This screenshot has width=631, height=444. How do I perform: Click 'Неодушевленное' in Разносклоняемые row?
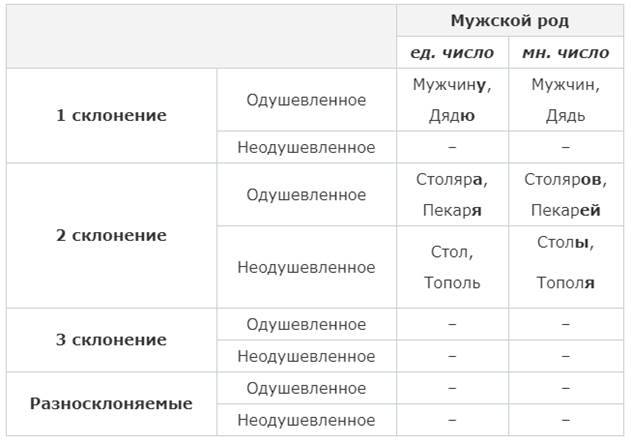coord(306,420)
